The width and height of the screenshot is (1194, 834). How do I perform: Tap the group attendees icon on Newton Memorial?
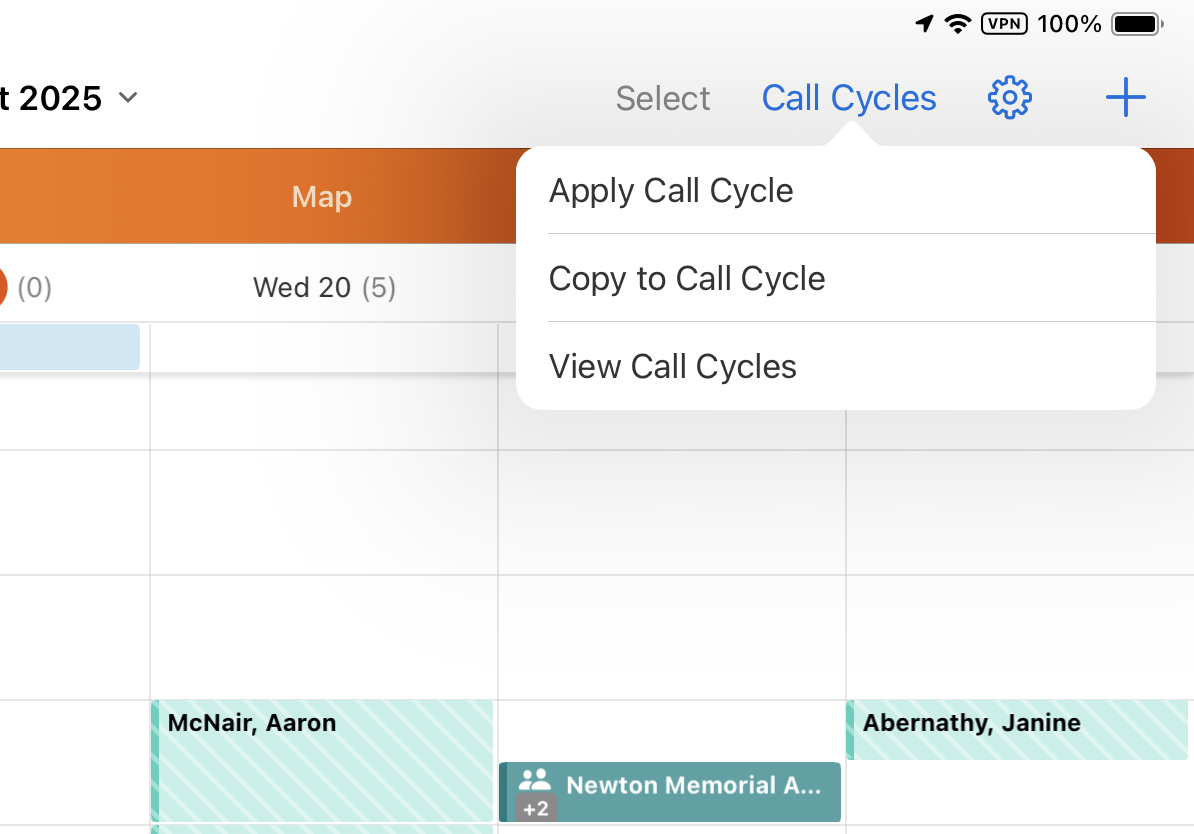coord(535,780)
